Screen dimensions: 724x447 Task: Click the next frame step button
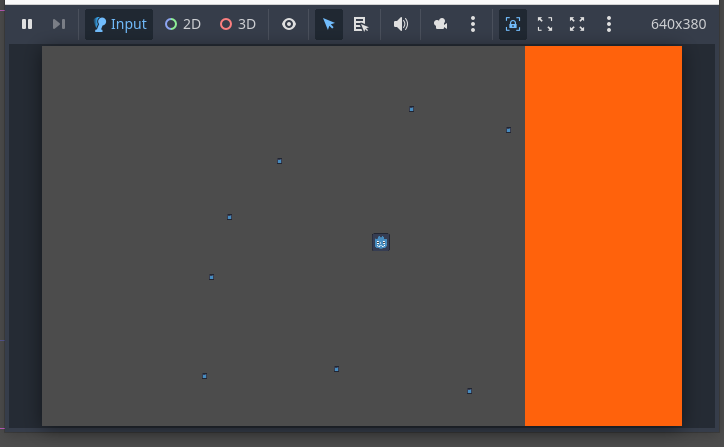click(59, 24)
